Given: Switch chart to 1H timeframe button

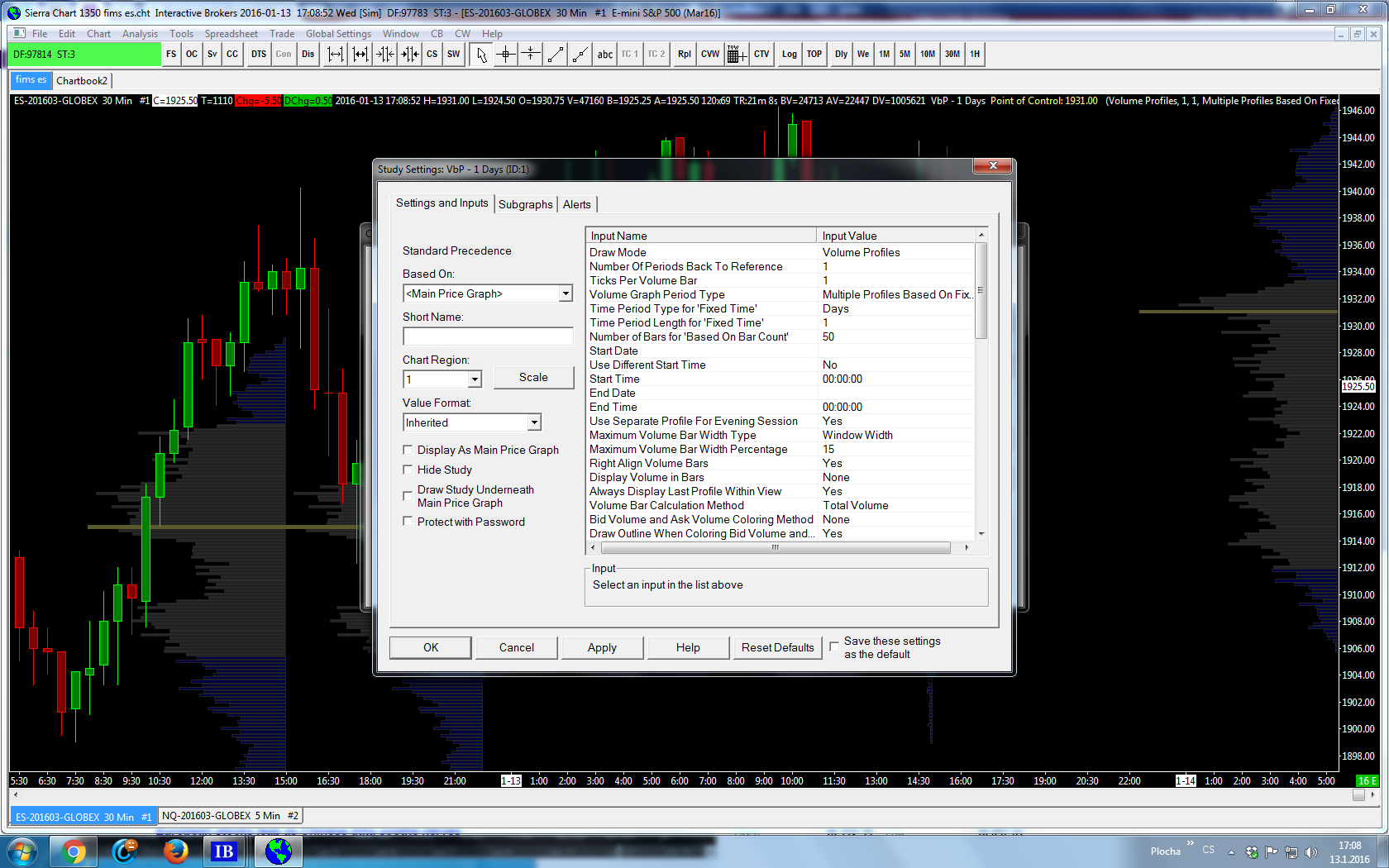Looking at the screenshot, I should [975, 55].
